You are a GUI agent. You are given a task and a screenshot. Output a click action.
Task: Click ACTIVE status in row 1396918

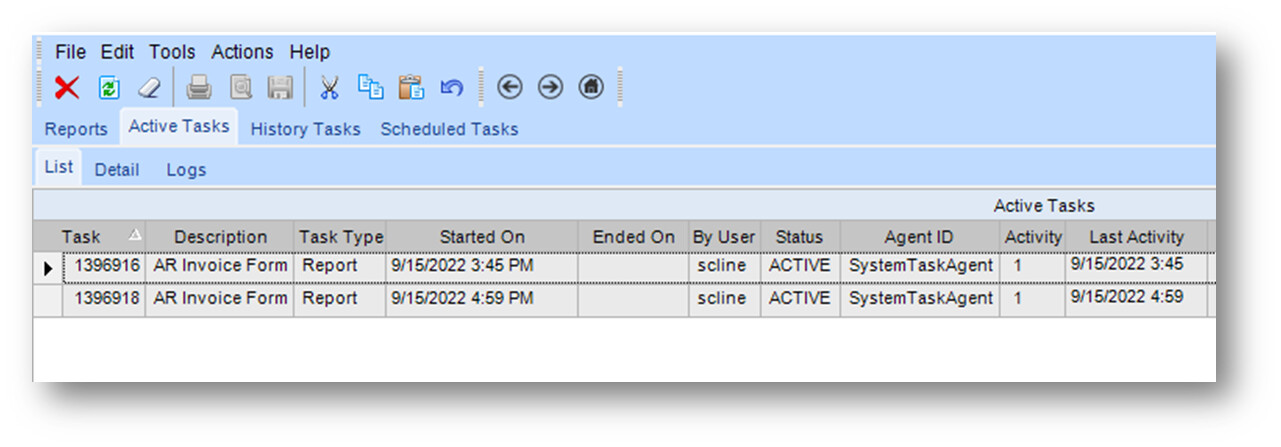pos(799,299)
